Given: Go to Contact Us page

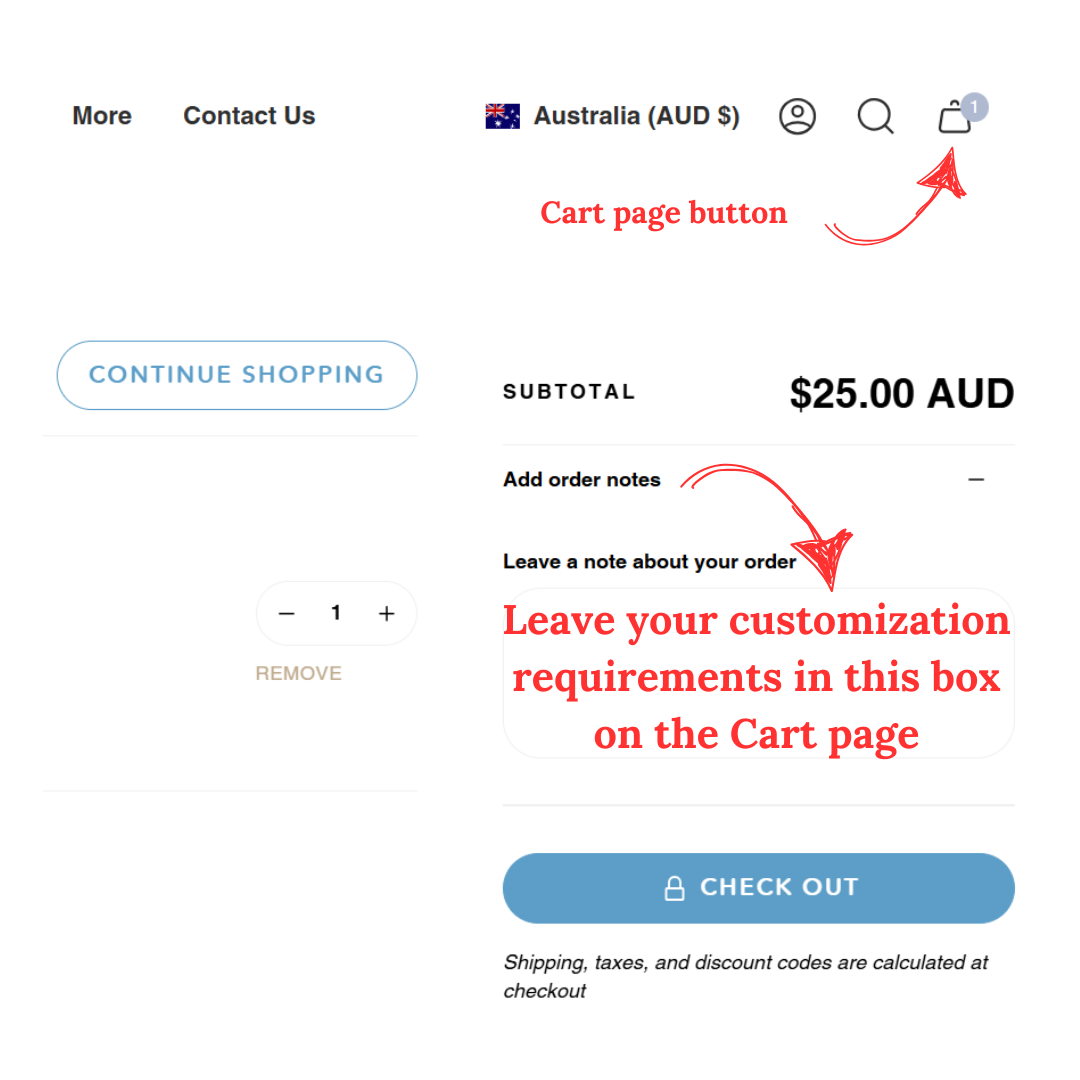Looking at the screenshot, I should point(249,116).
